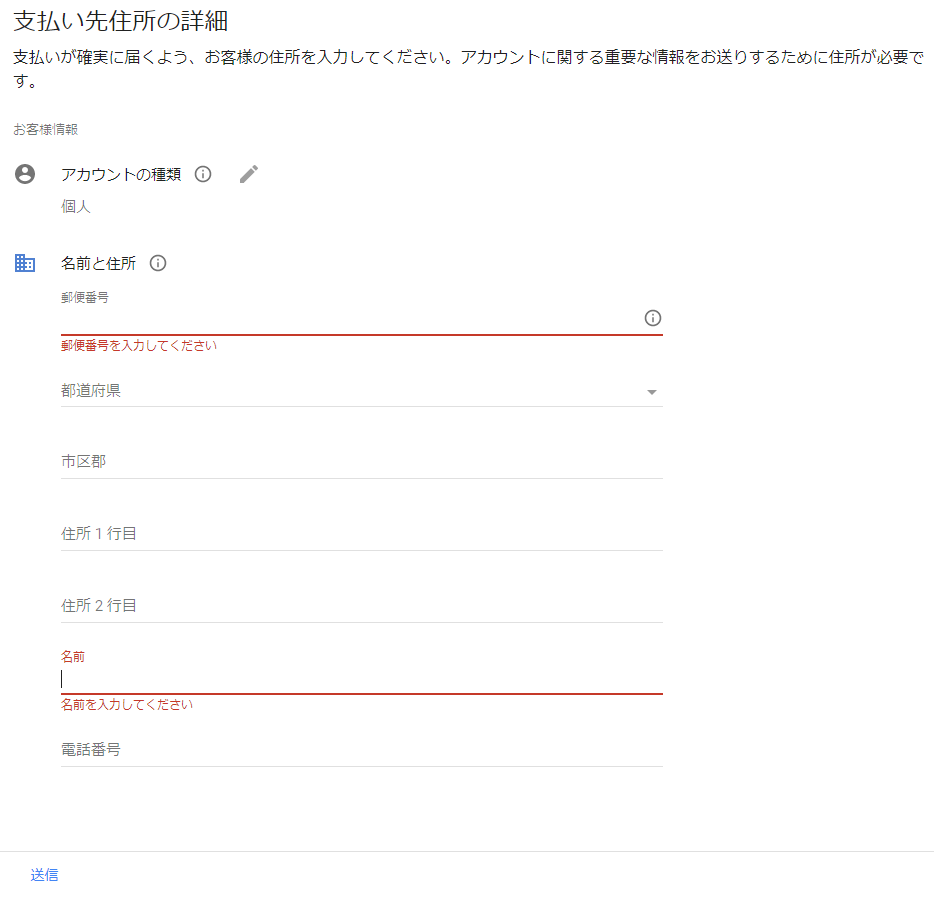Click the 名前を入力してください error text

tap(127, 704)
